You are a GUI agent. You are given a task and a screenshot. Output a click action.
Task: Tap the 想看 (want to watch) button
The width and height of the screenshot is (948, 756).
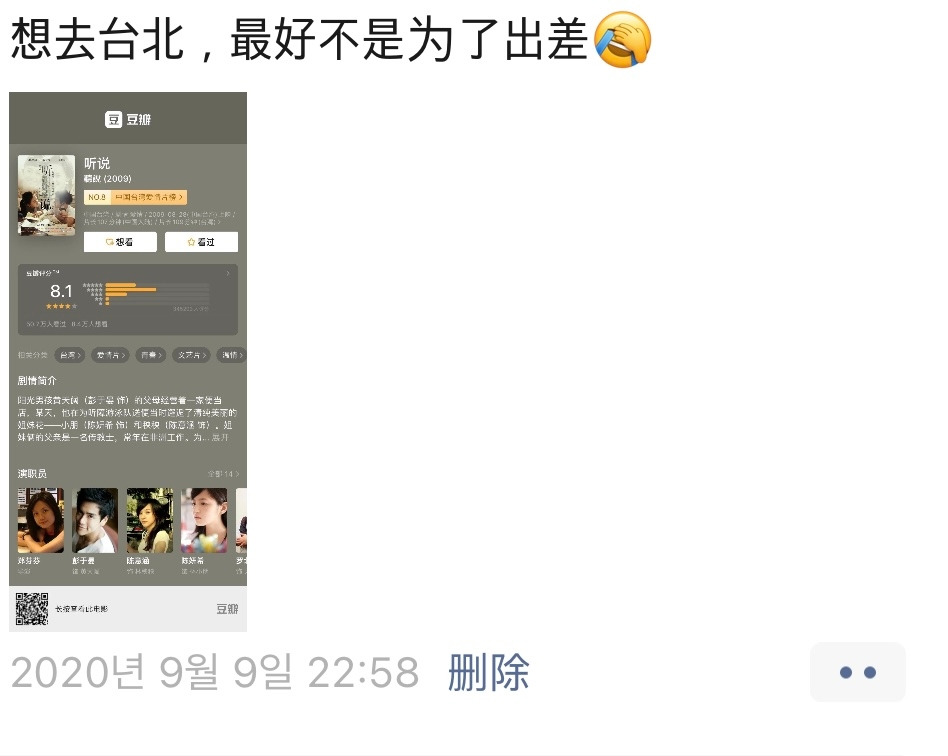pos(120,242)
